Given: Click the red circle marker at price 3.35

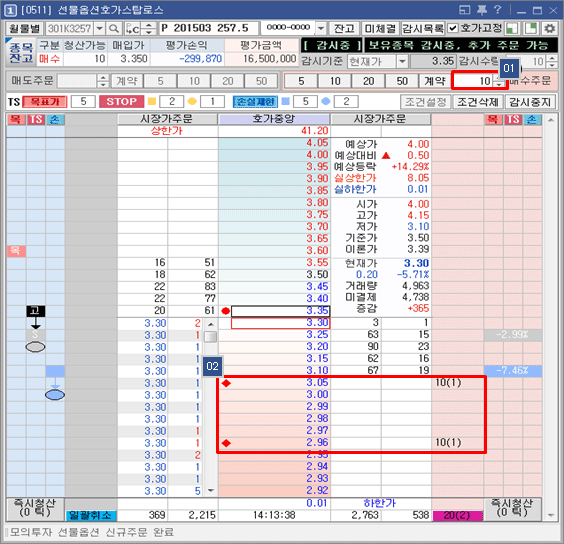Looking at the screenshot, I should pyautogui.click(x=226, y=311).
